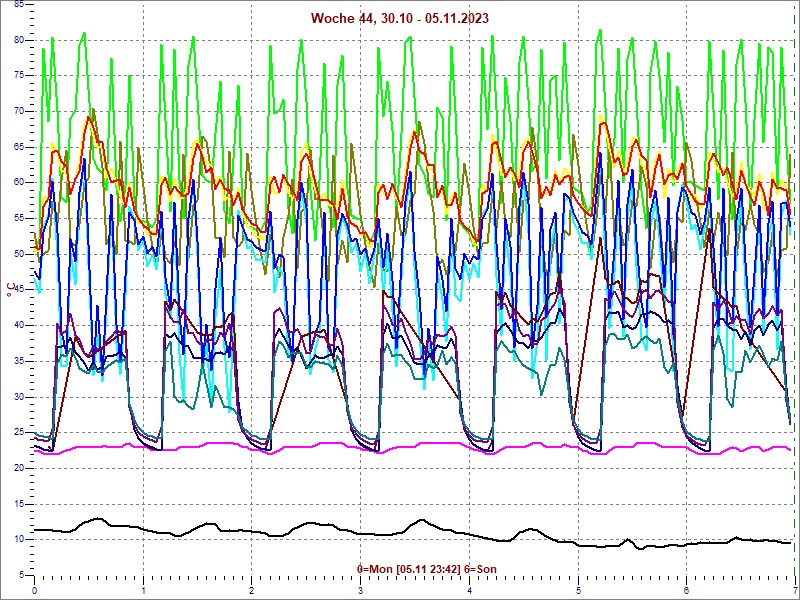Image resolution: width=800 pixels, height=600 pixels.
Task: Click the "80" label on the temperature axis
Action: pyautogui.click(x=18, y=40)
